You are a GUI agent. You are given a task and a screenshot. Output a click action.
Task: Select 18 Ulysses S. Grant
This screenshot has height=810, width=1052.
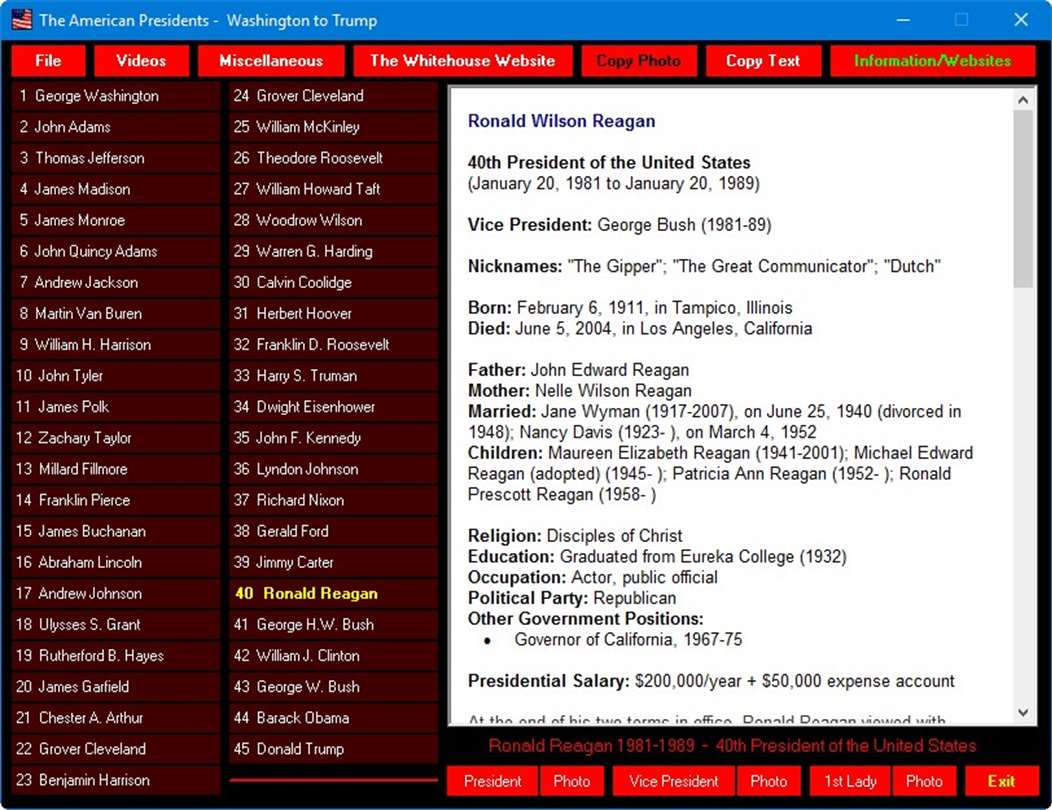click(116, 625)
